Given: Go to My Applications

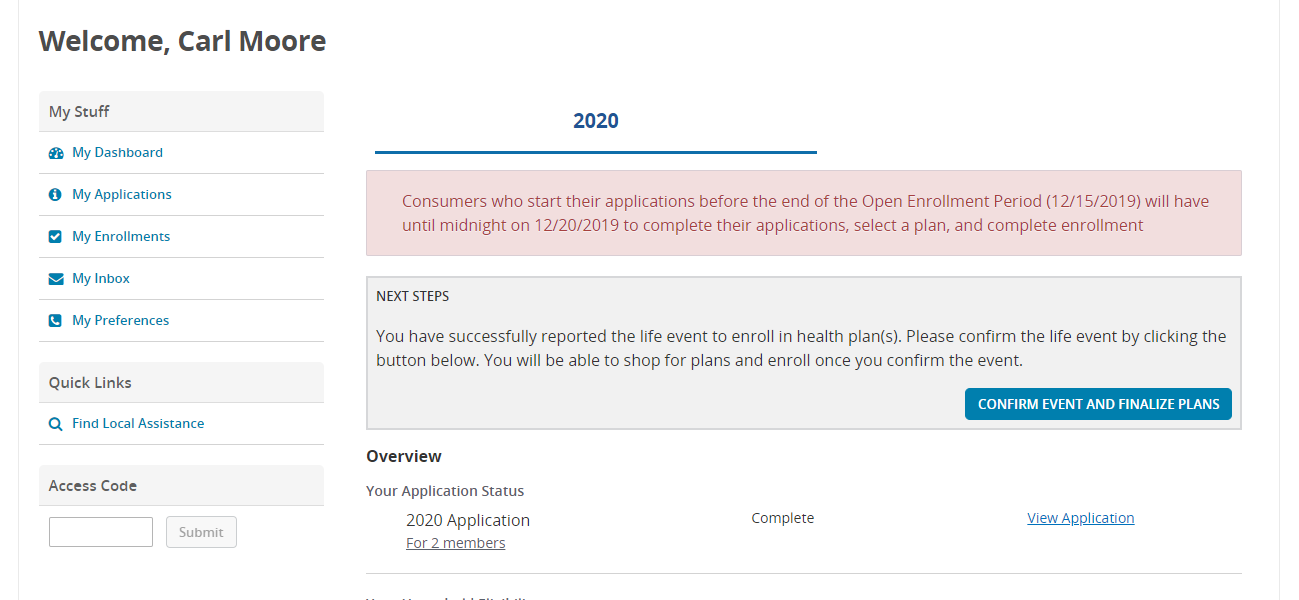Looking at the screenshot, I should 122,195.
